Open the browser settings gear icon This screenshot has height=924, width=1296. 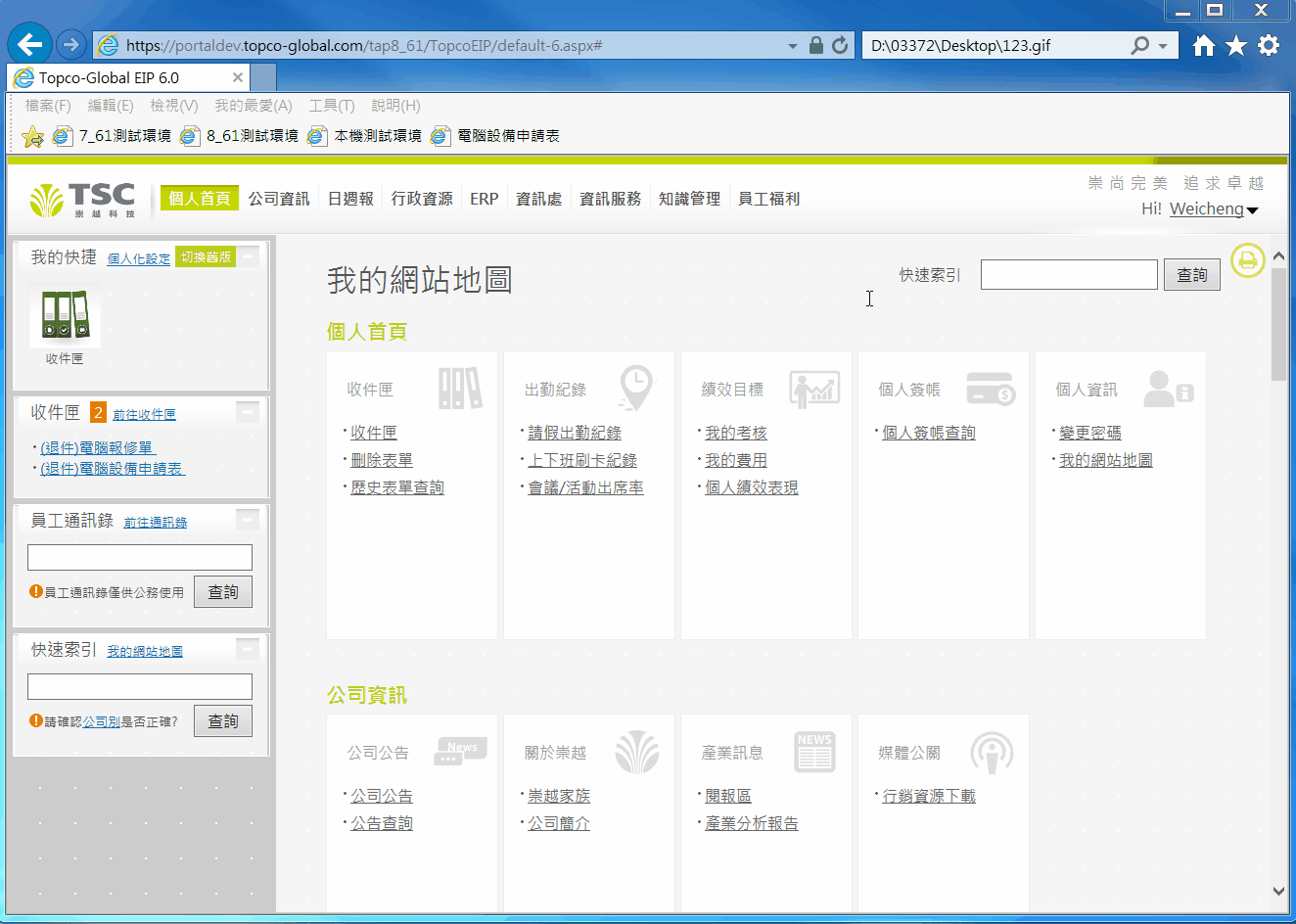[x=1269, y=45]
